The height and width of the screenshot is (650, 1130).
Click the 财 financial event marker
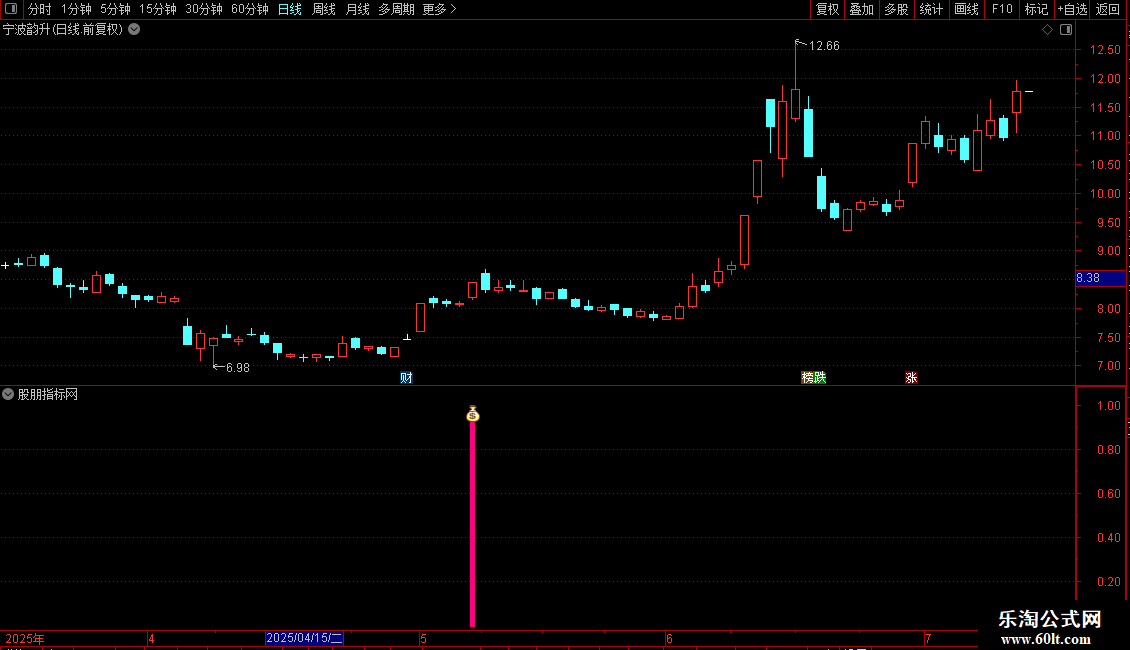point(406,378)
